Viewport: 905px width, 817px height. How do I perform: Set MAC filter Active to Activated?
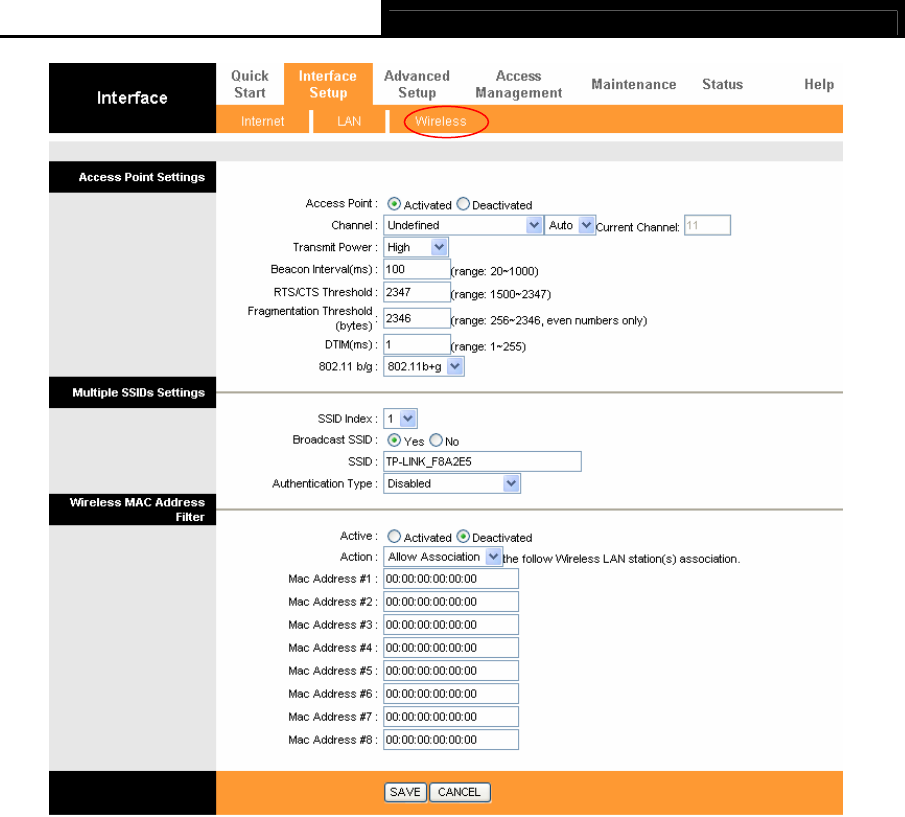pyautogui.click(x=394, y=536)
